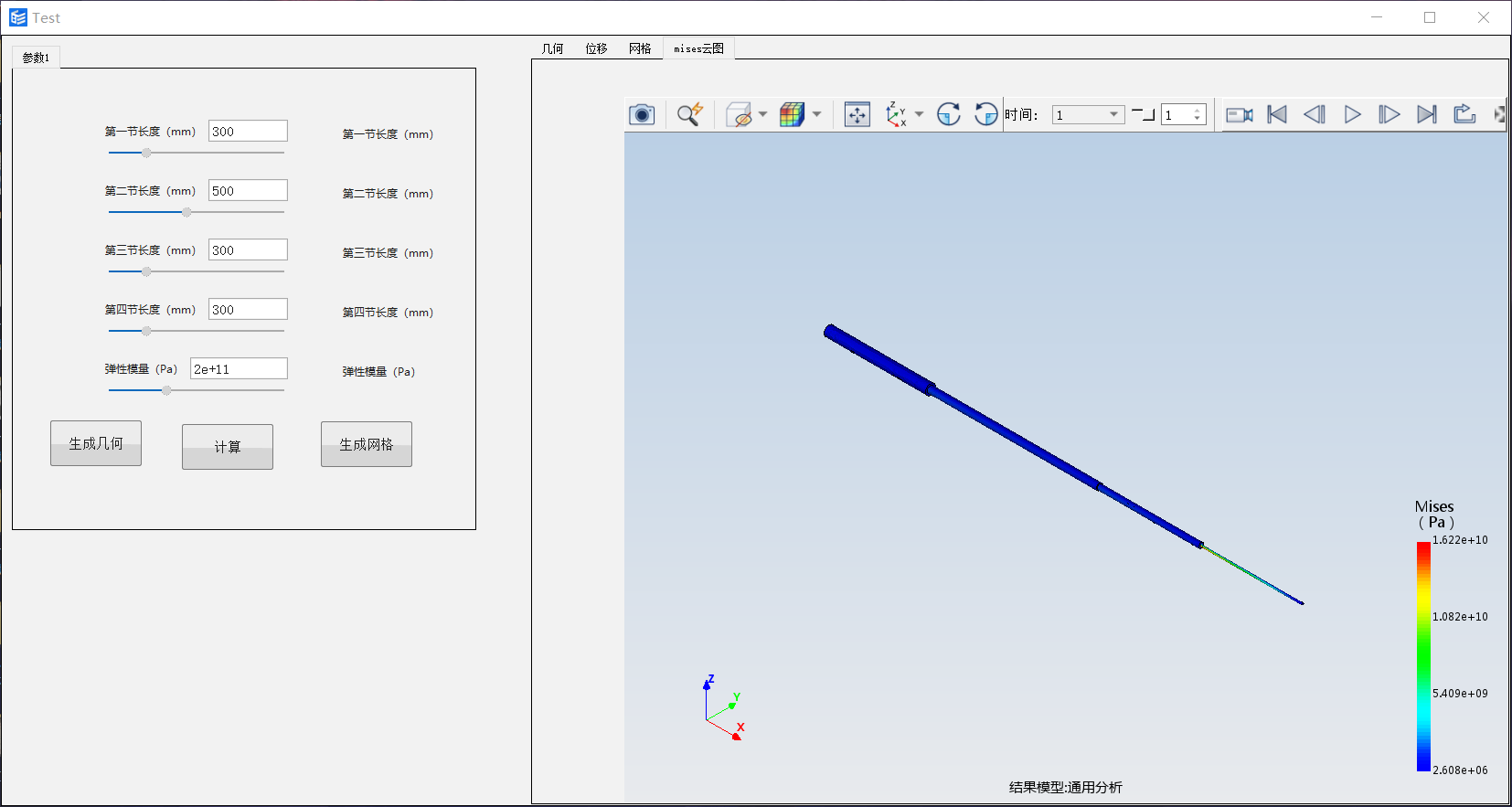Click the 第一节长度 input field

248,131
